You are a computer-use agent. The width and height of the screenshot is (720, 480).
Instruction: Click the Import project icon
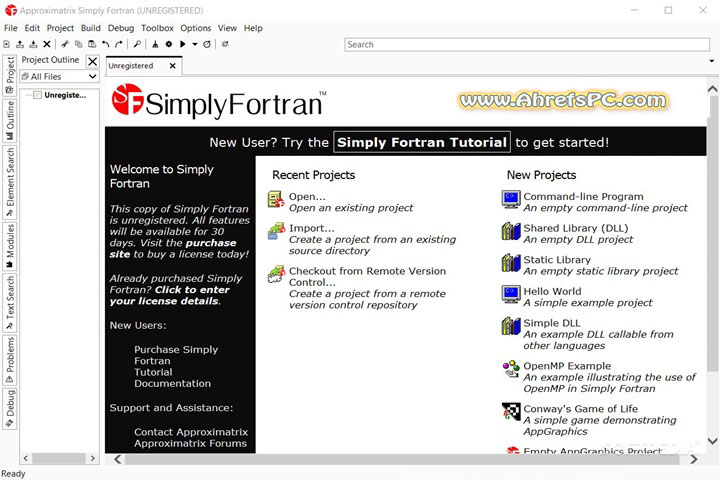[x=276, y=231]
